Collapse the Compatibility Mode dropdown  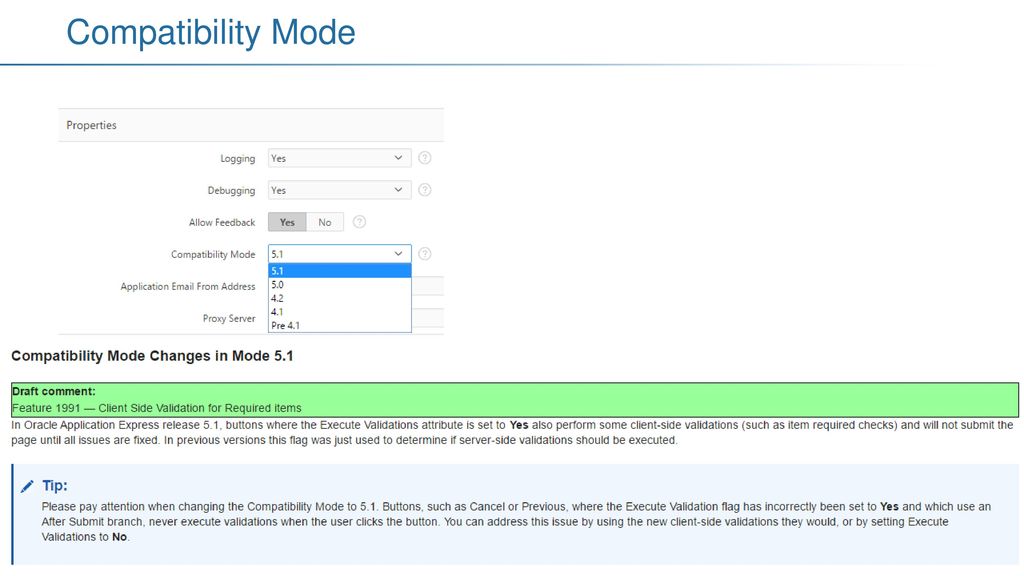(x=340, y=254)
